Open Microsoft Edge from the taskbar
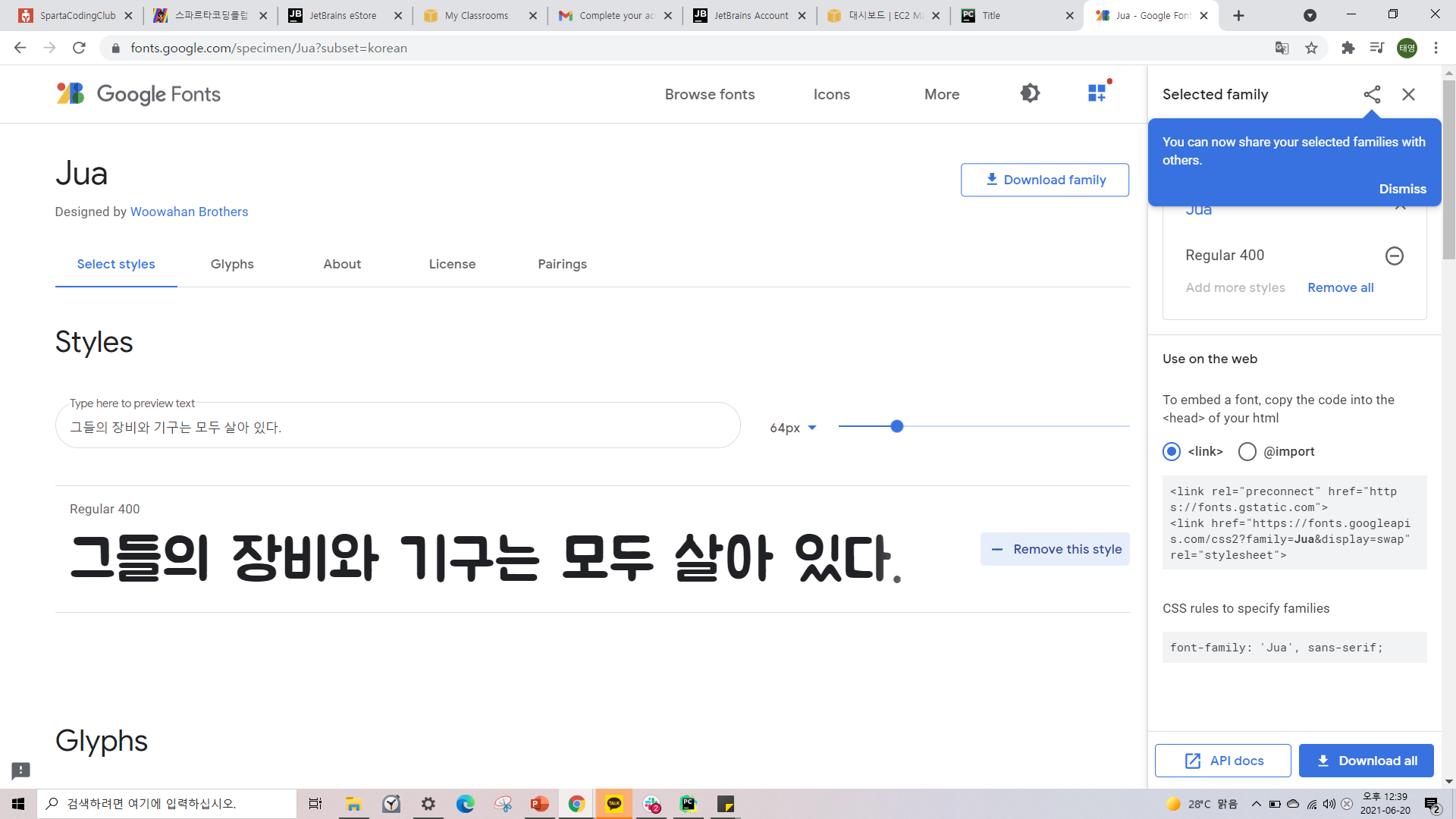This screenshot has width=1456, height=819. (465, 804)
